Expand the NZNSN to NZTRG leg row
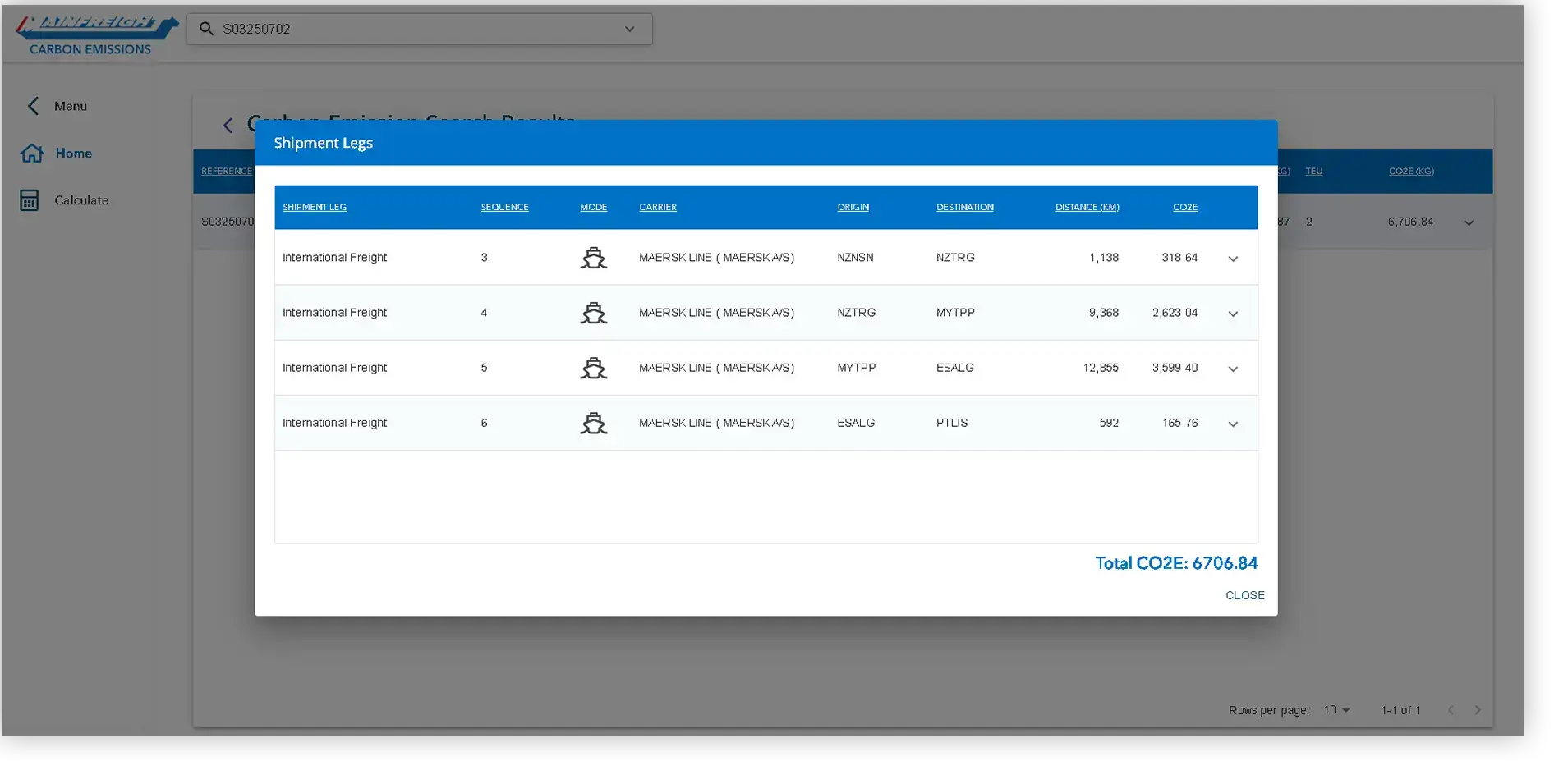The height and width of the screenshot is (761, 1568). (1233, 259)
